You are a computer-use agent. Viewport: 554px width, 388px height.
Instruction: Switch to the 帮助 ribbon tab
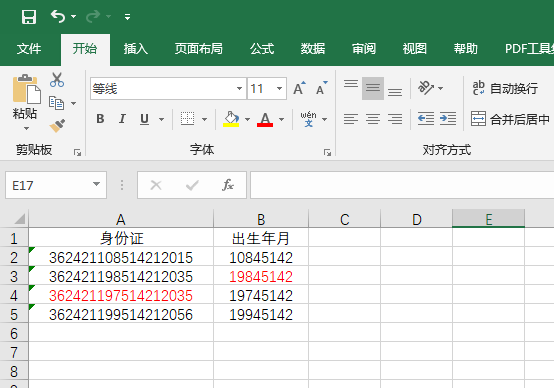466,49
